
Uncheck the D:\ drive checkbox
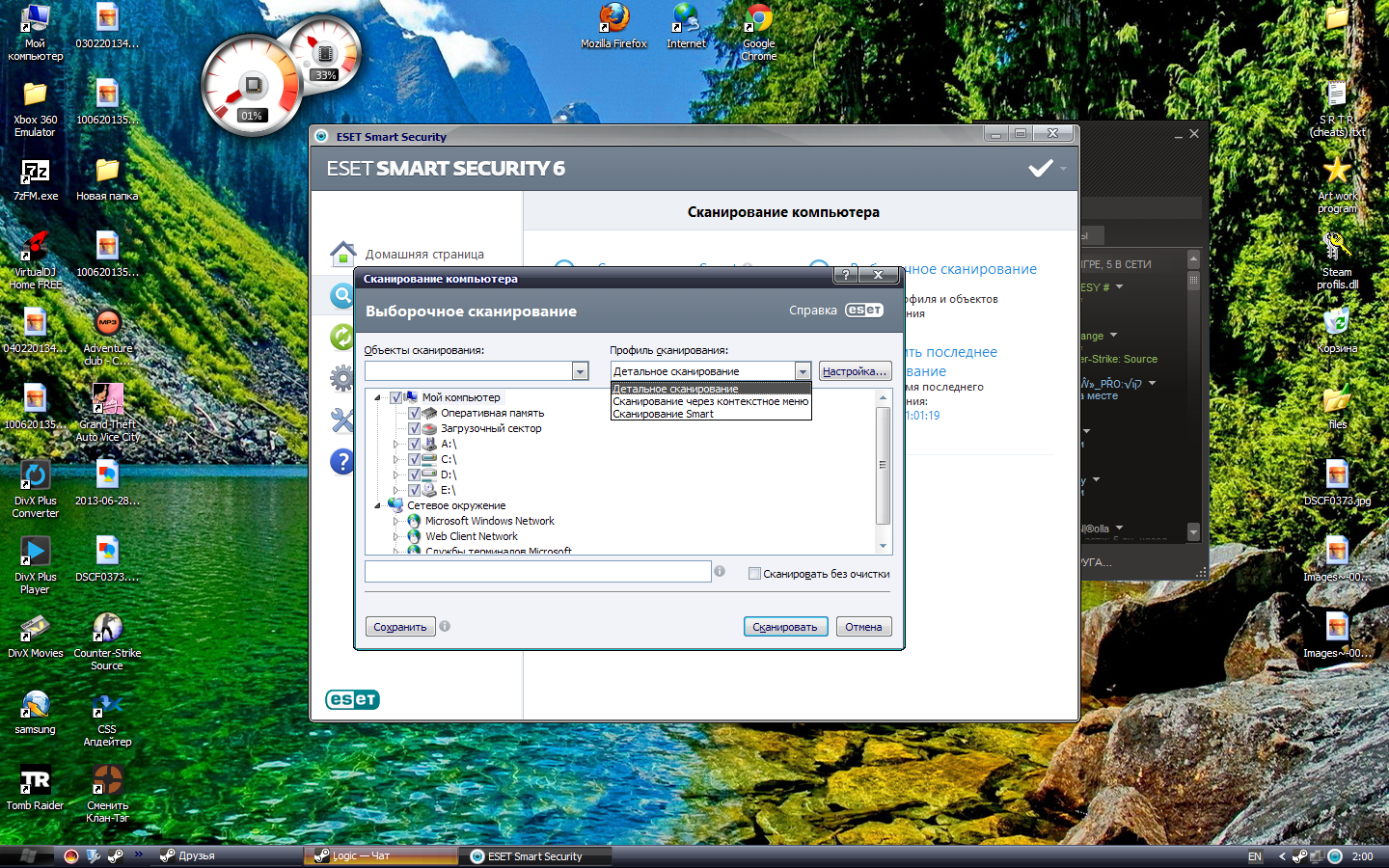(x=414, y=475)
